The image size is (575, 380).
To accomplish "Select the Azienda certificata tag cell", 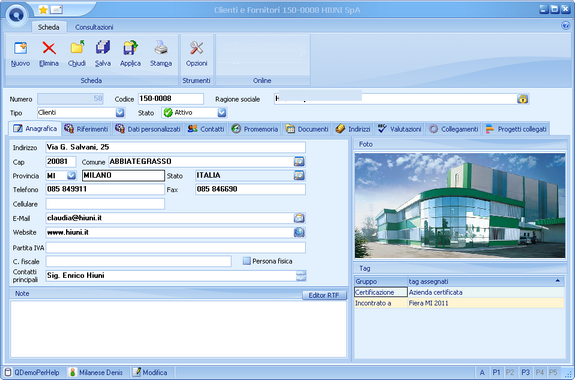I will point(486,292).
